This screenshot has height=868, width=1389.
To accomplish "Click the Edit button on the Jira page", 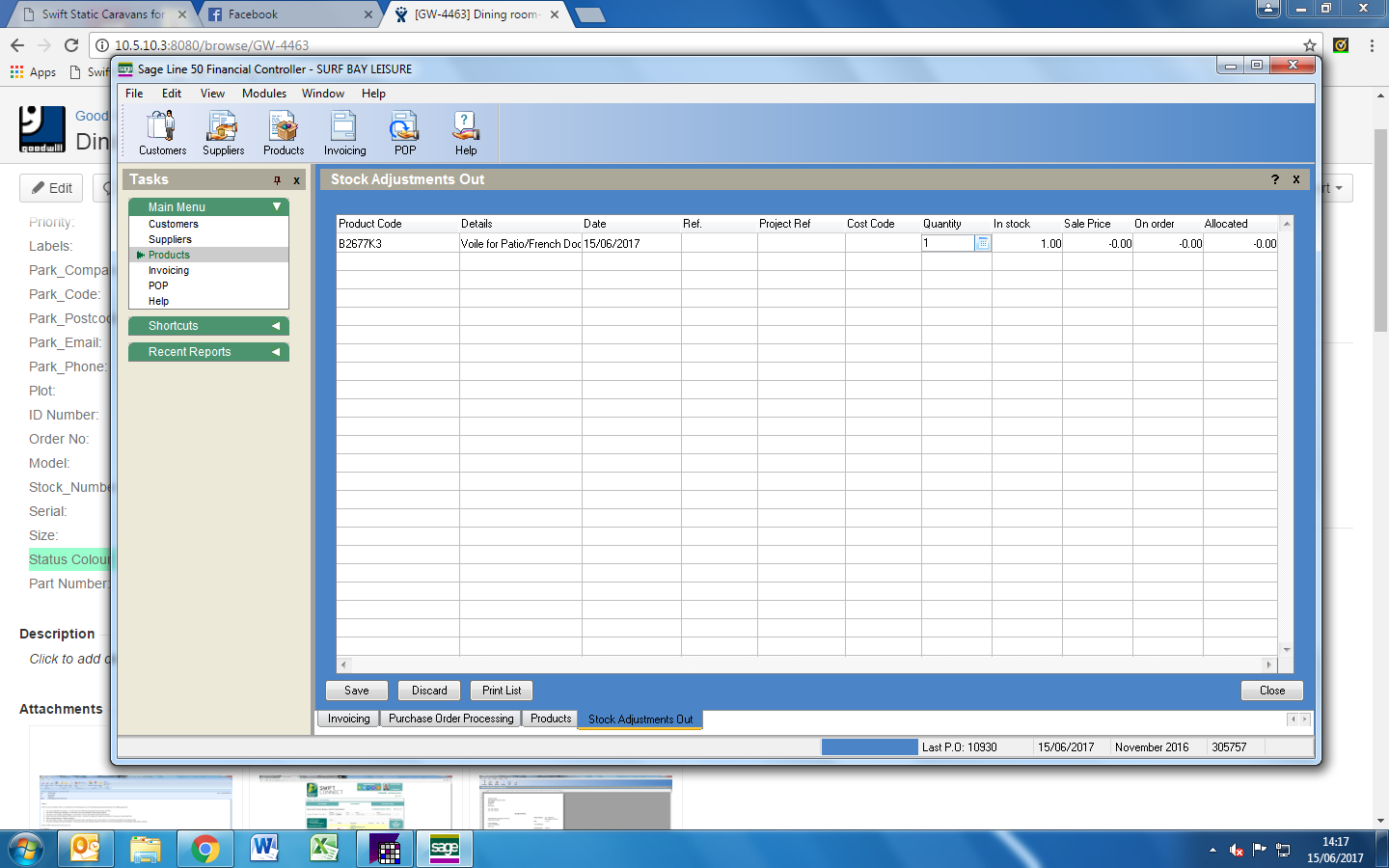I will [x=51, y=188].
